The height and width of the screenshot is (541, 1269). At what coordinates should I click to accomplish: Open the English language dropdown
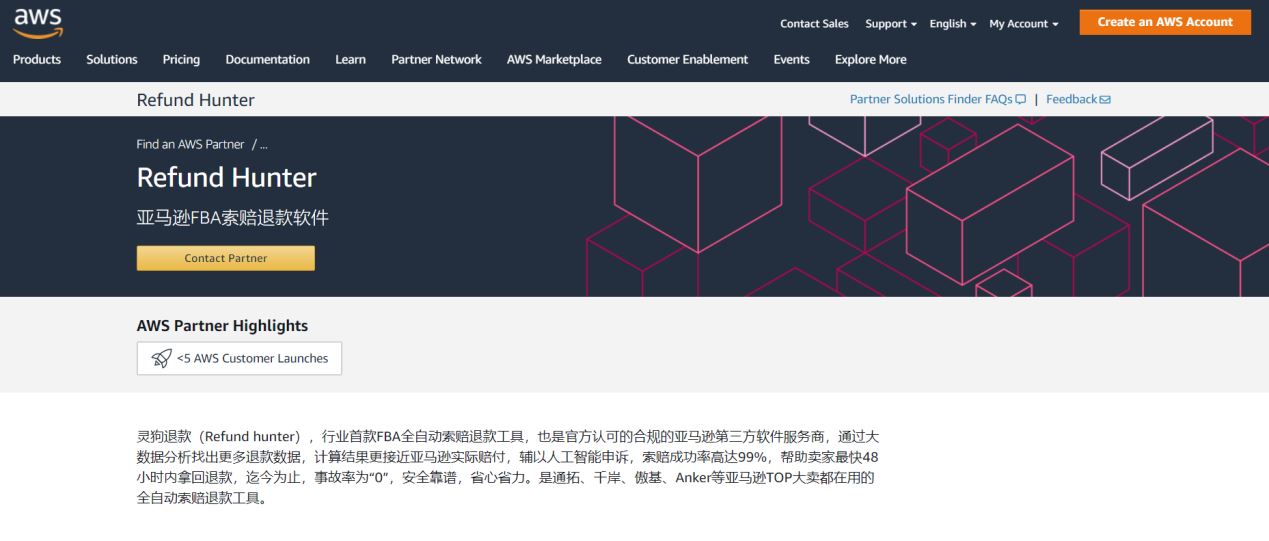(953, 24)
